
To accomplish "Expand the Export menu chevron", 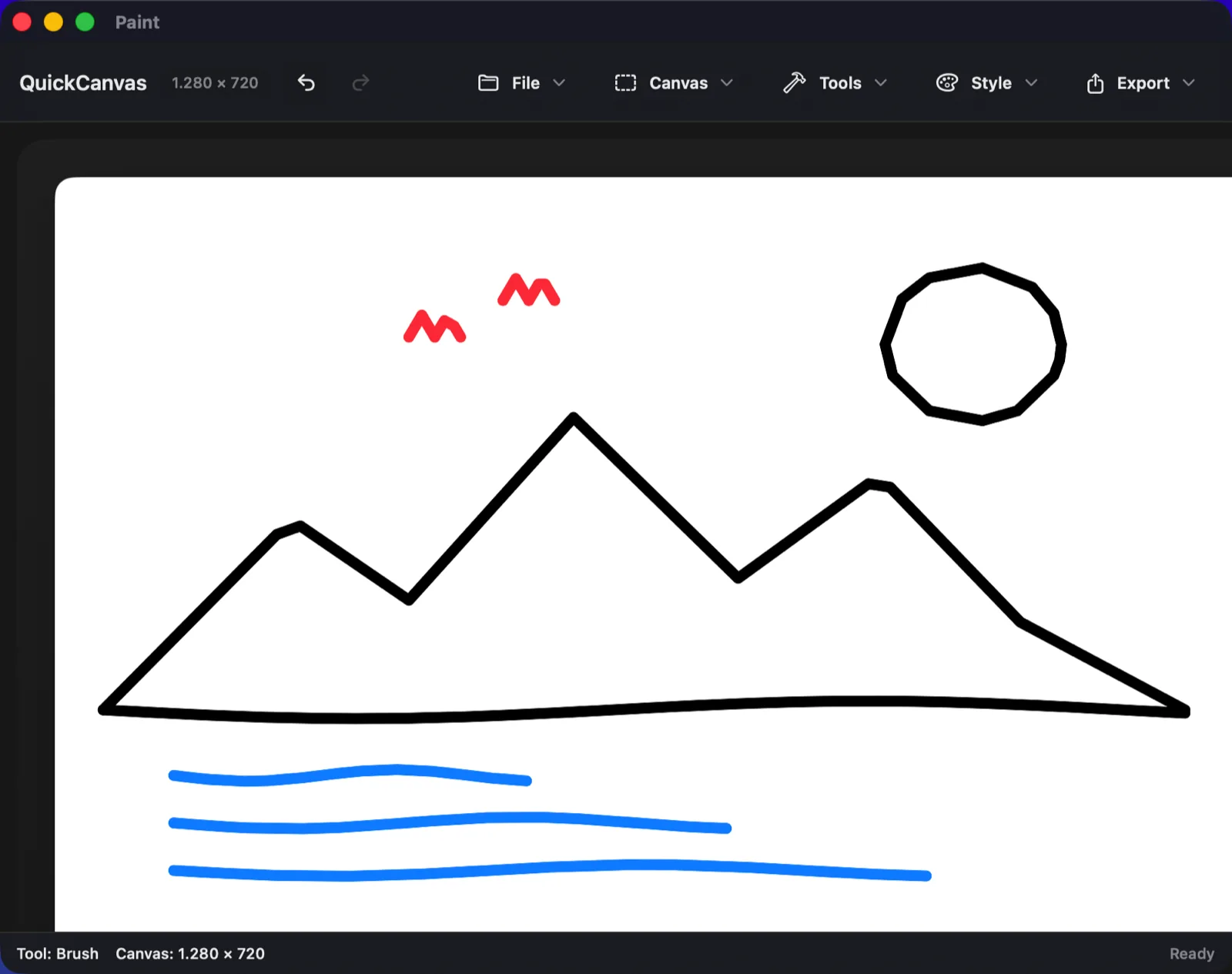I will click(x=1189, y=82).
